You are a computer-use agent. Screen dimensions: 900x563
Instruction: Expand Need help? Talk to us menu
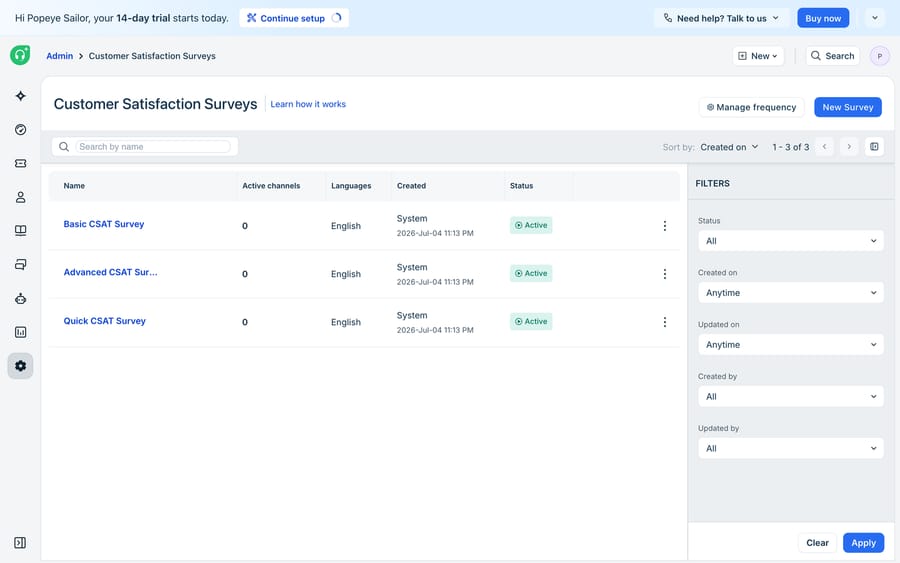pos(721,18)
